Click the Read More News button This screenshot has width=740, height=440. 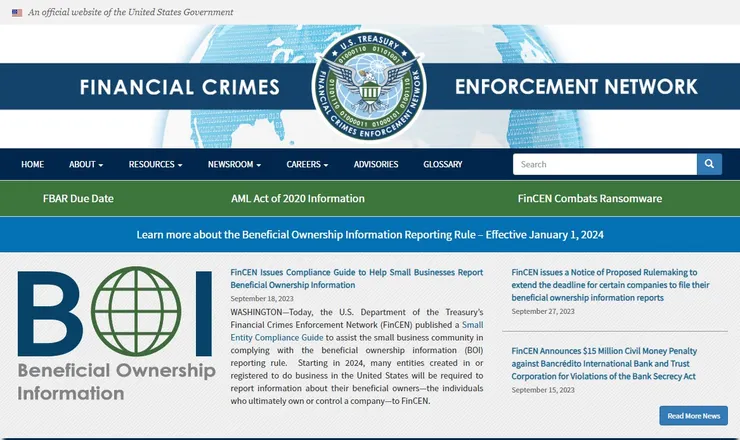pyautogui.click(x=693, y=416)
